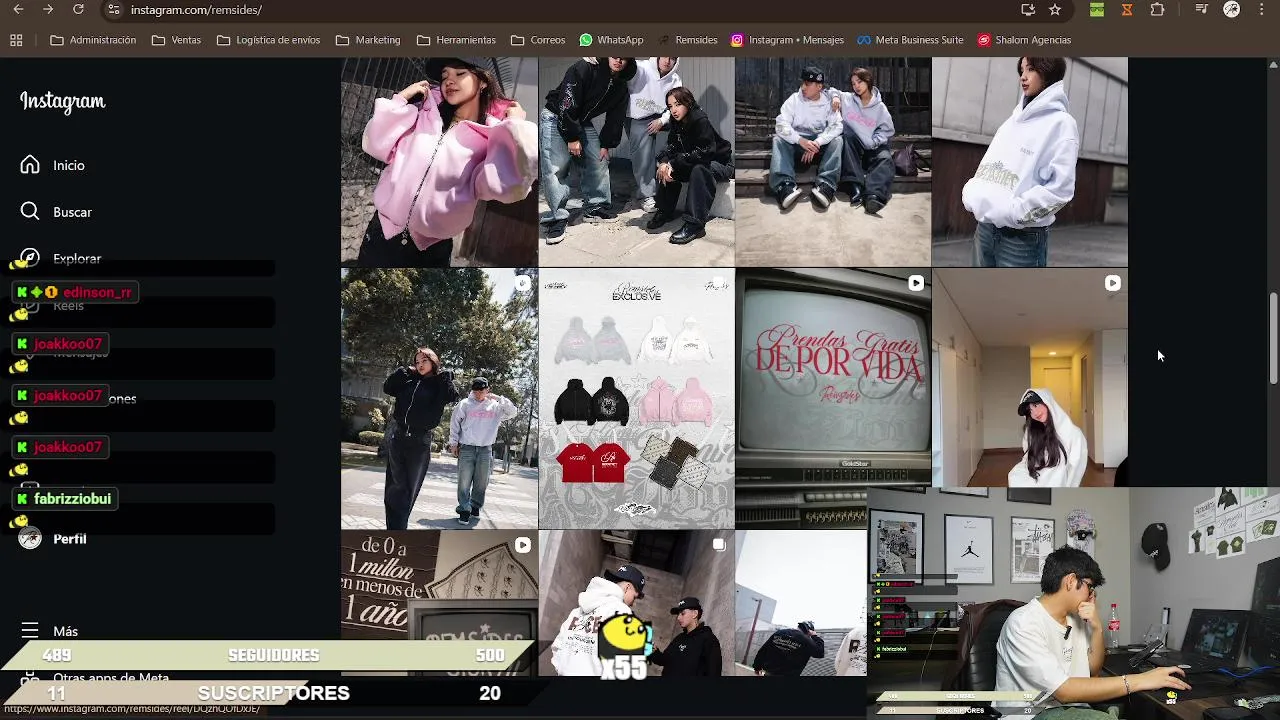
Task: Click the browser forward arrow
Action: [48, 10]
